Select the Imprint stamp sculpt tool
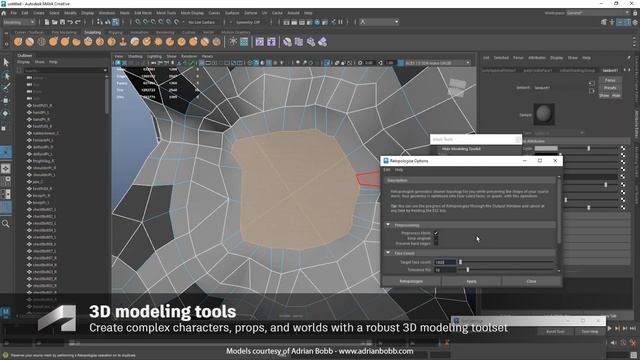The height and width of the screenshot is (360, 640). click(123, 42)
